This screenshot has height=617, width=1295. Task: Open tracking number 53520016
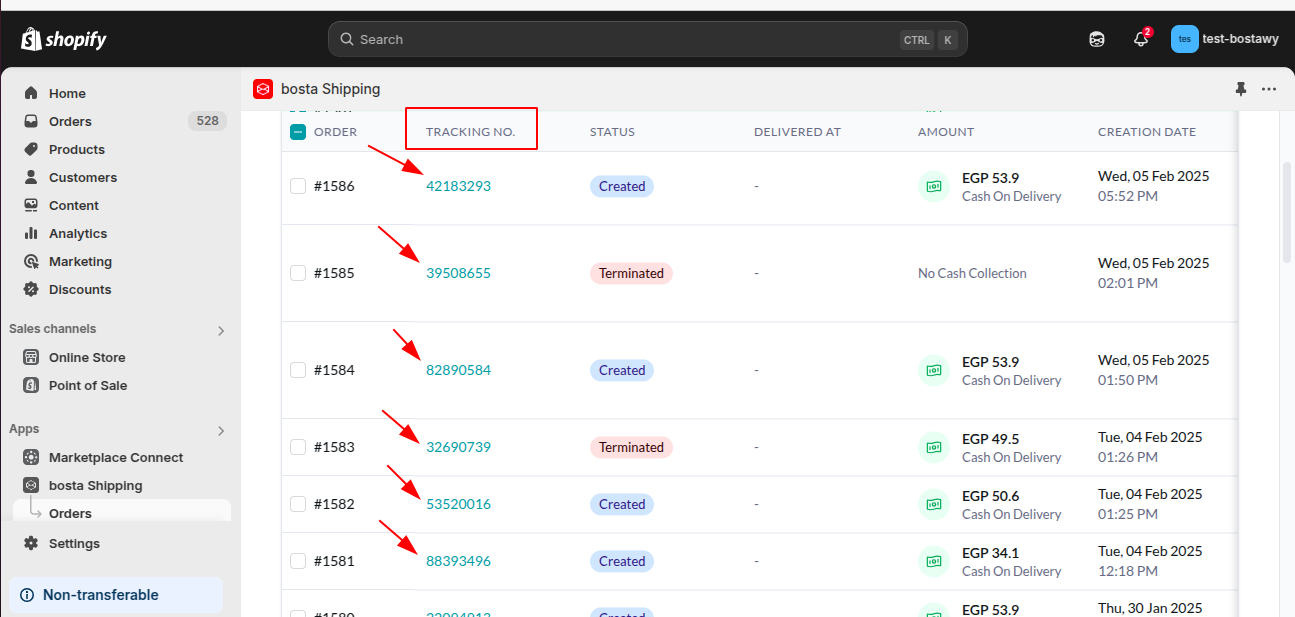click(x=458, y=504)
